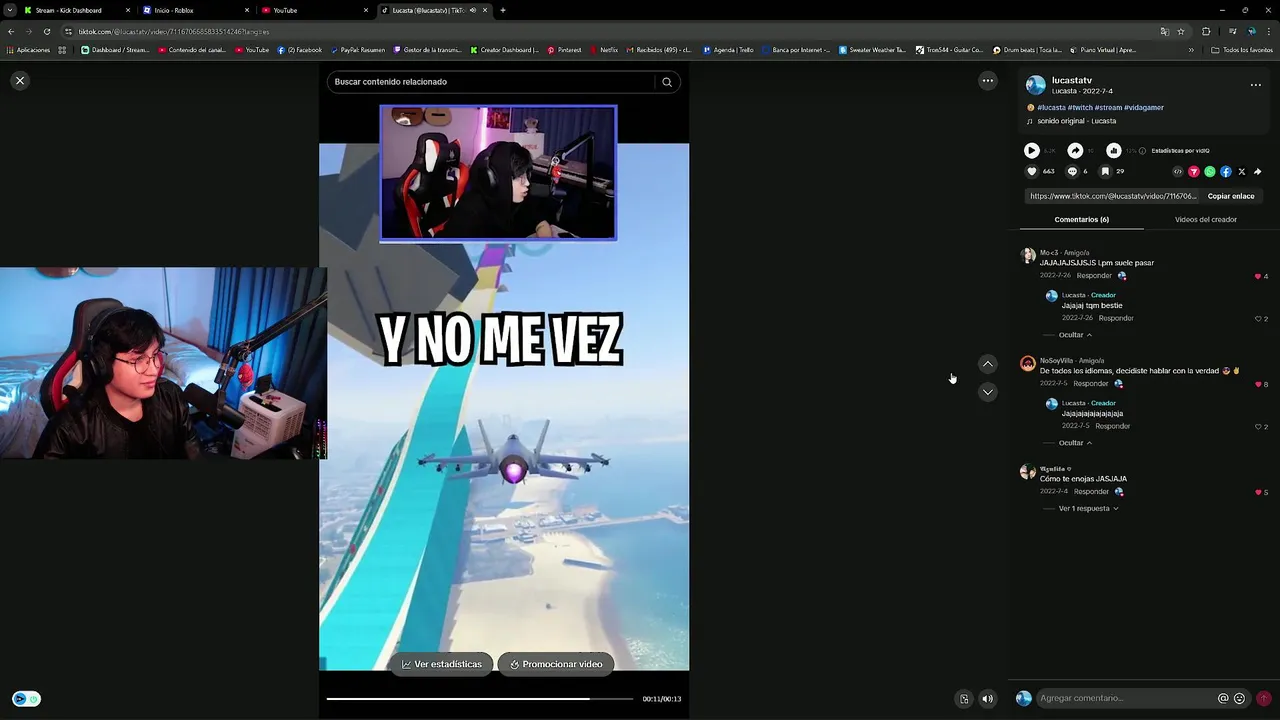Click 'Copiar enlace' button
The height and width of the screenshot is (720, 1280).
[x=1231, y=196]
